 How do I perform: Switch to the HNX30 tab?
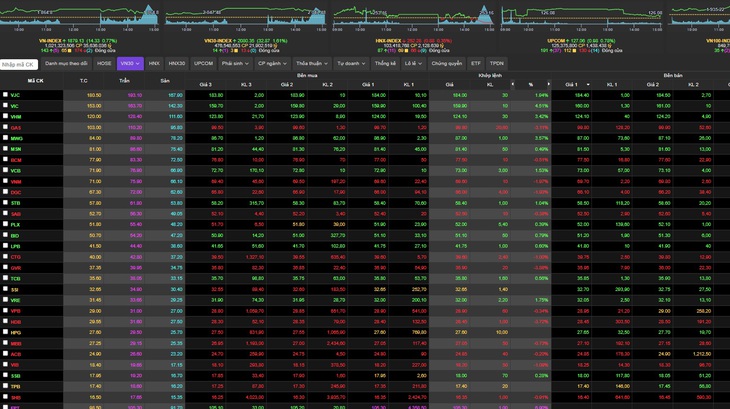click(x=176, y=63)
